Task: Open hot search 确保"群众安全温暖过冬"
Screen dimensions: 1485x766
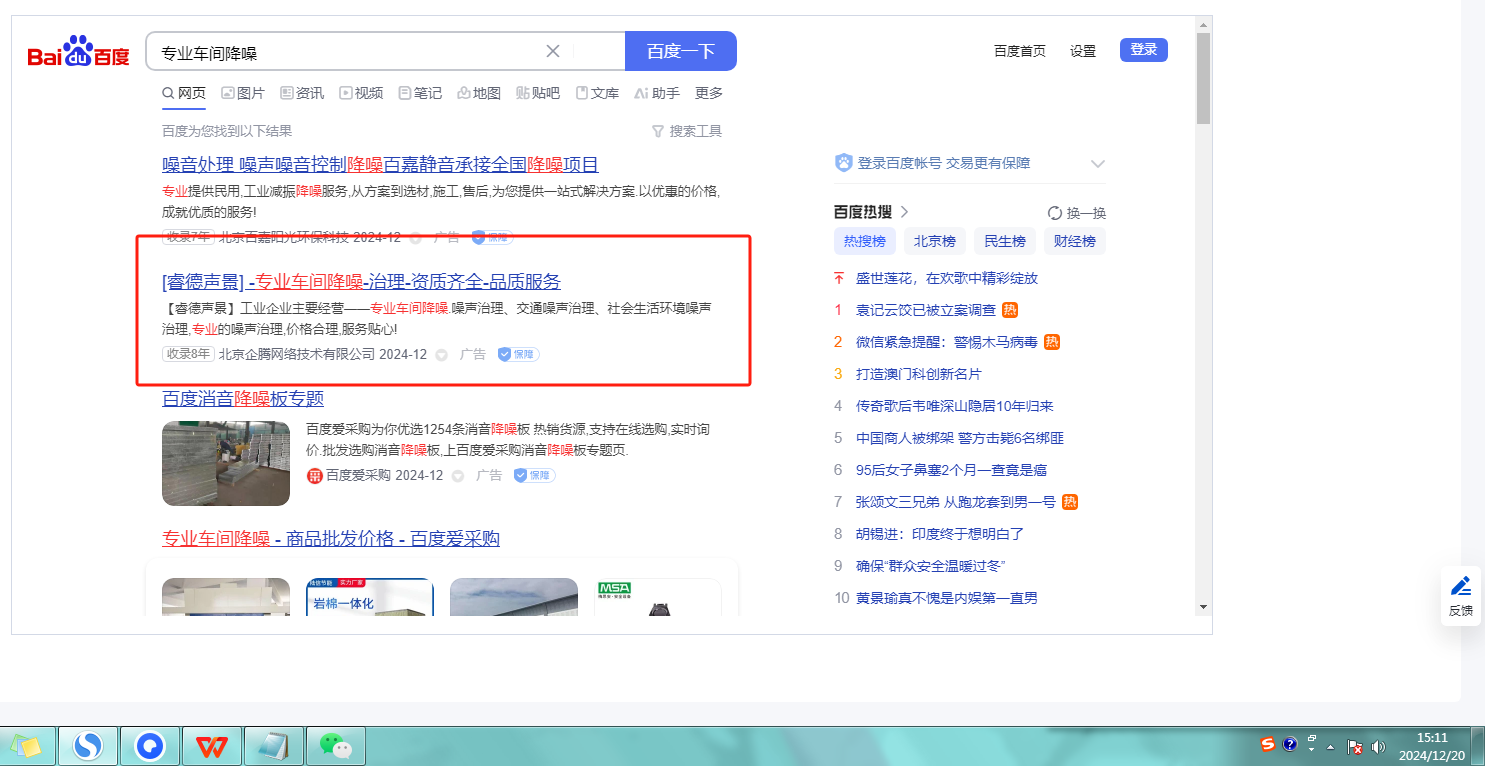Action: coord(931,566)
